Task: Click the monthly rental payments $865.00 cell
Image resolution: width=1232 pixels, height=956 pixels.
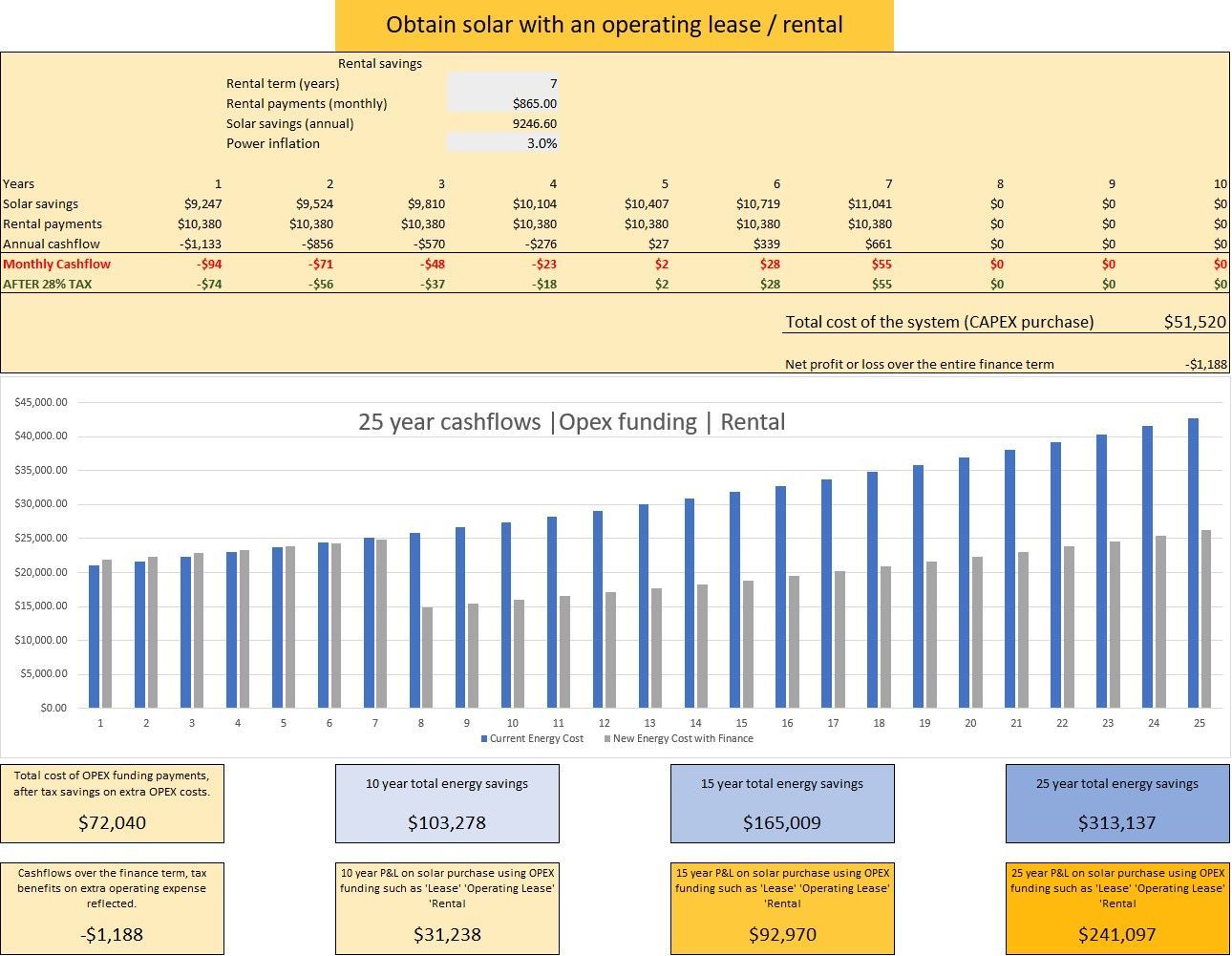Action: 502,103
